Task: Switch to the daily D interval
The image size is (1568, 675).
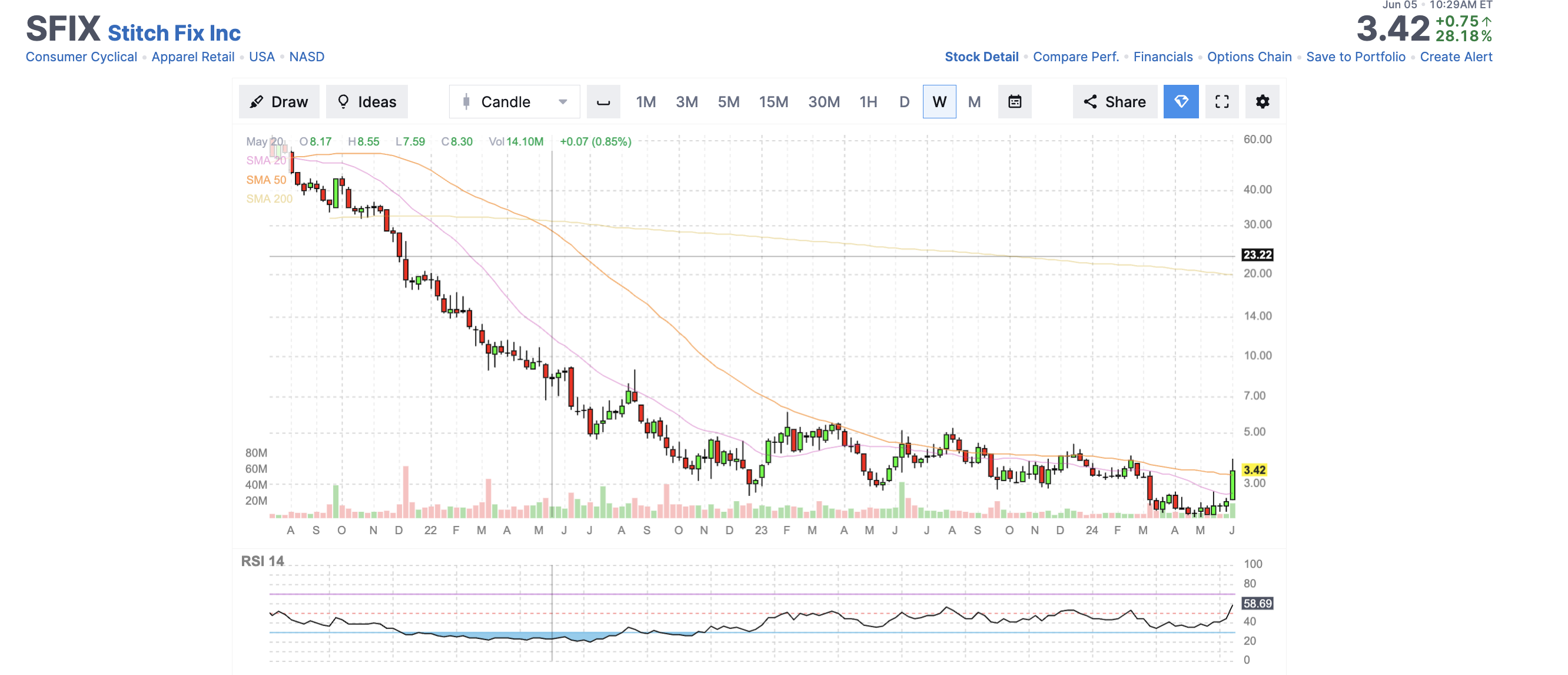Action: [x=905, y=102]
